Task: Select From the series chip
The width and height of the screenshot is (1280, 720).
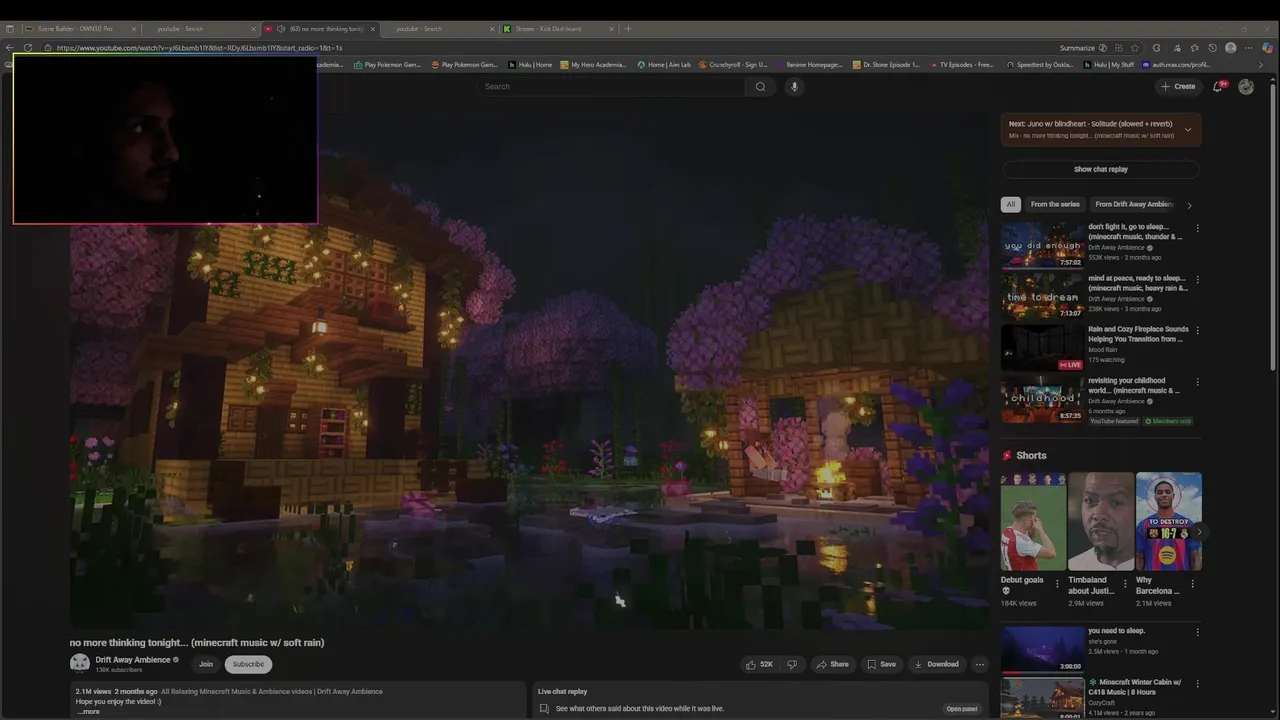Action: [x=1055, y=204]
